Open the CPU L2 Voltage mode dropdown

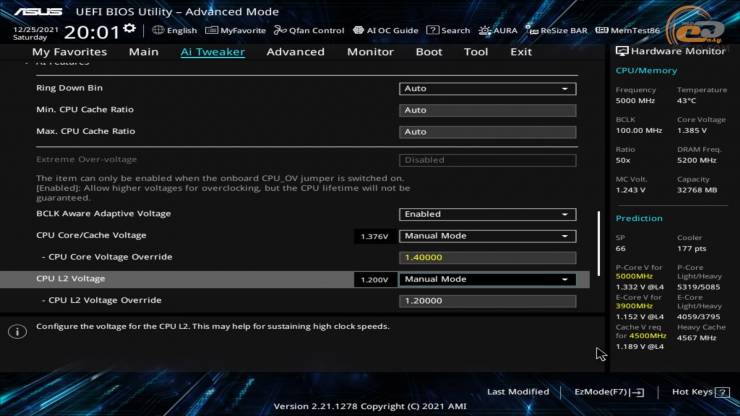(488, 280)
